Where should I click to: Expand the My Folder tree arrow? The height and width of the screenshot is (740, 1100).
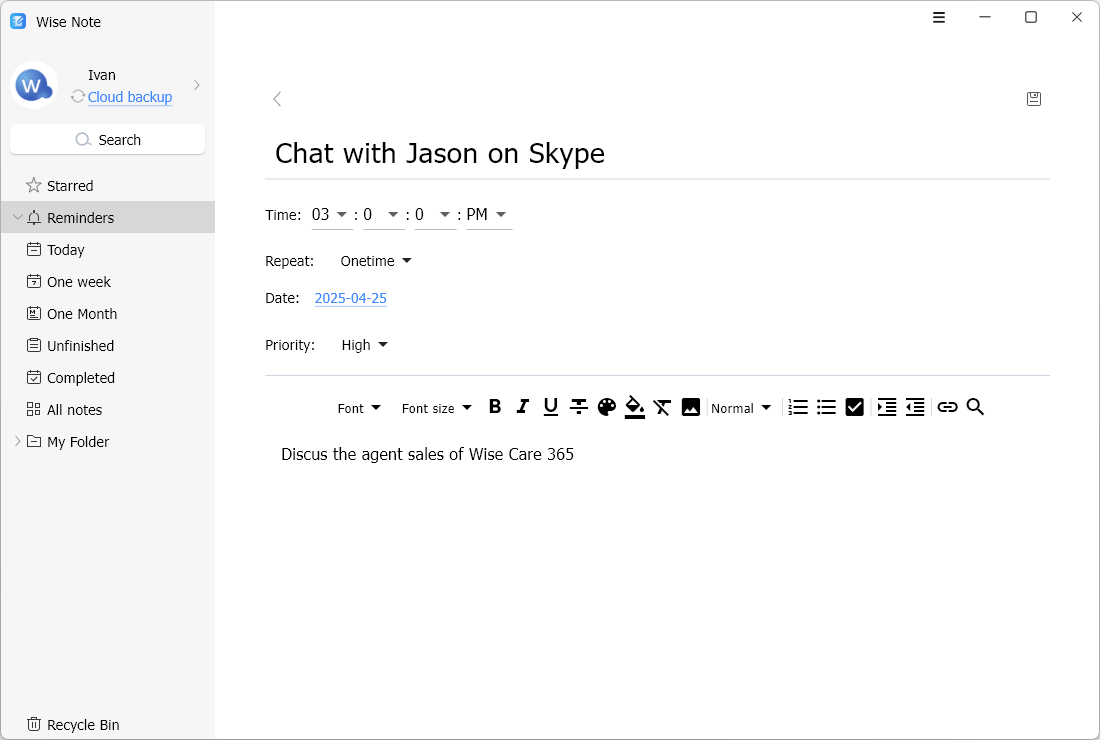point(18,441)
